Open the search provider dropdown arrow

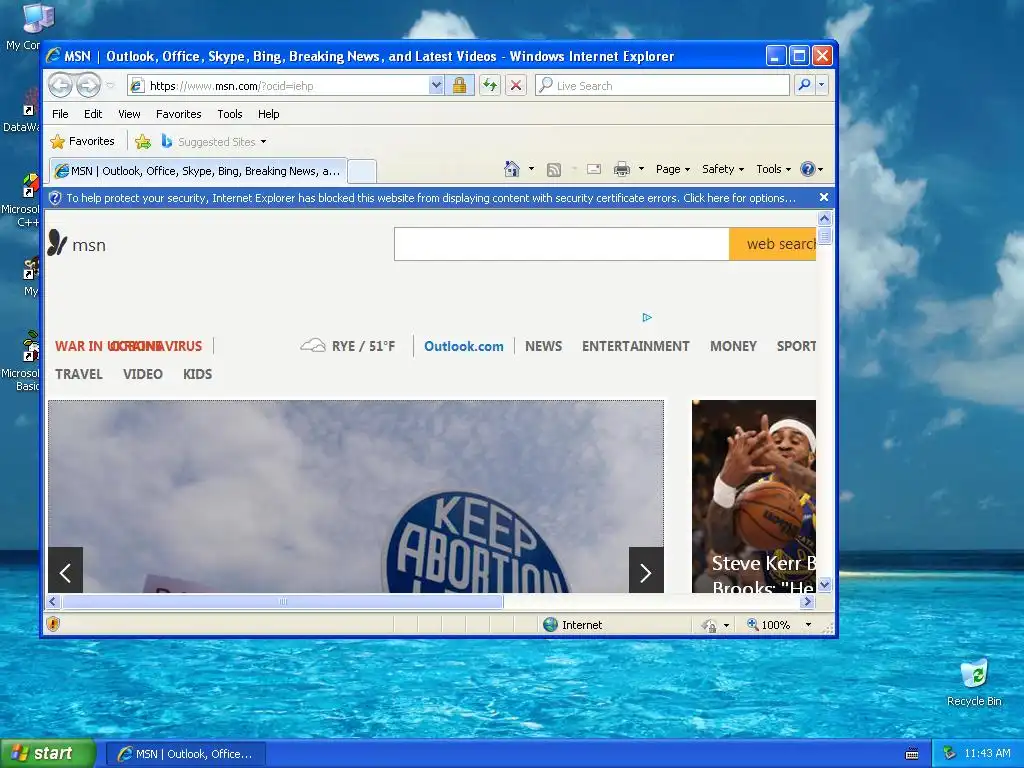pyautogui.click(x=822, y=85)
